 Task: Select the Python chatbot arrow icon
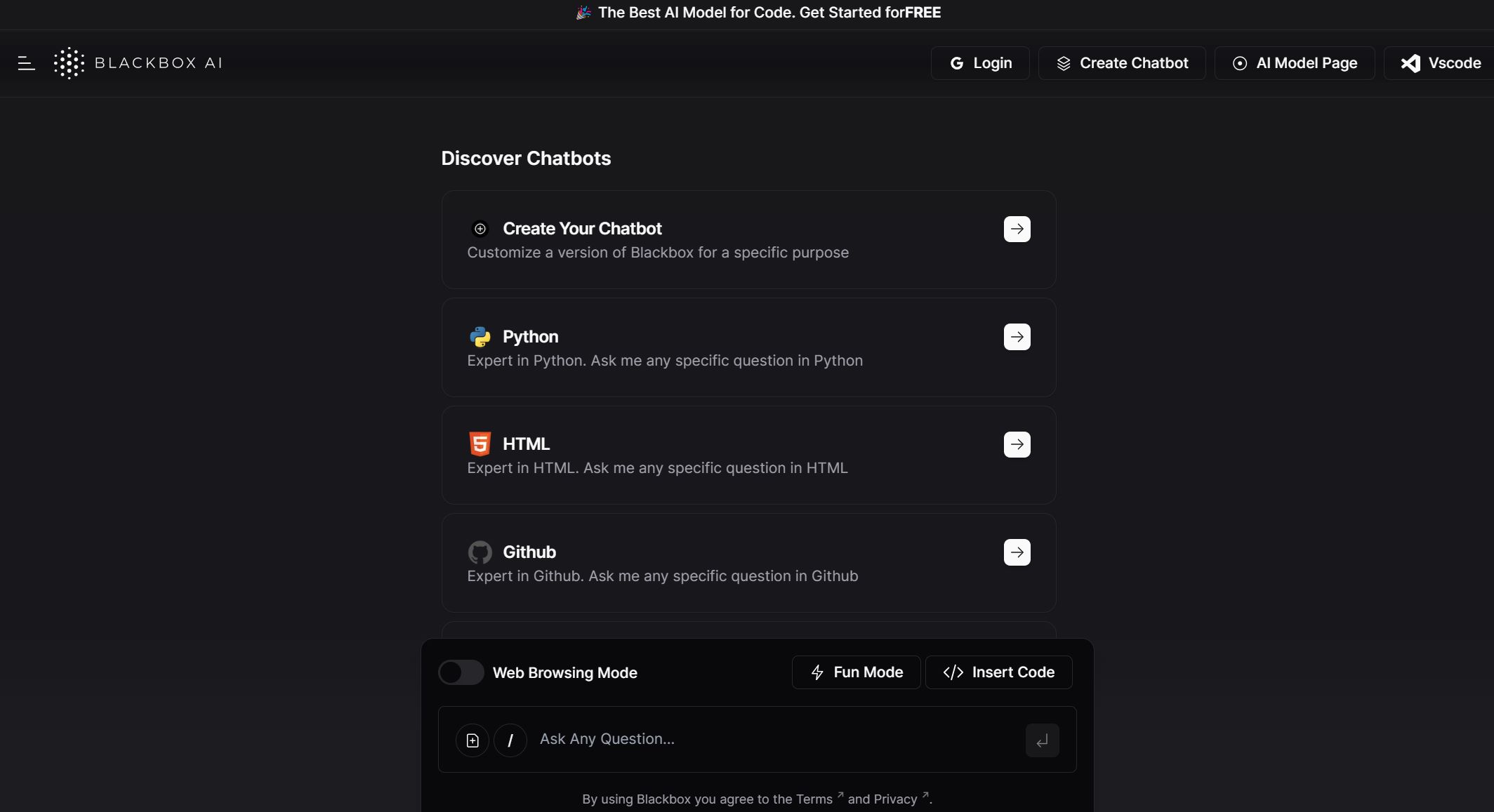1017,337
